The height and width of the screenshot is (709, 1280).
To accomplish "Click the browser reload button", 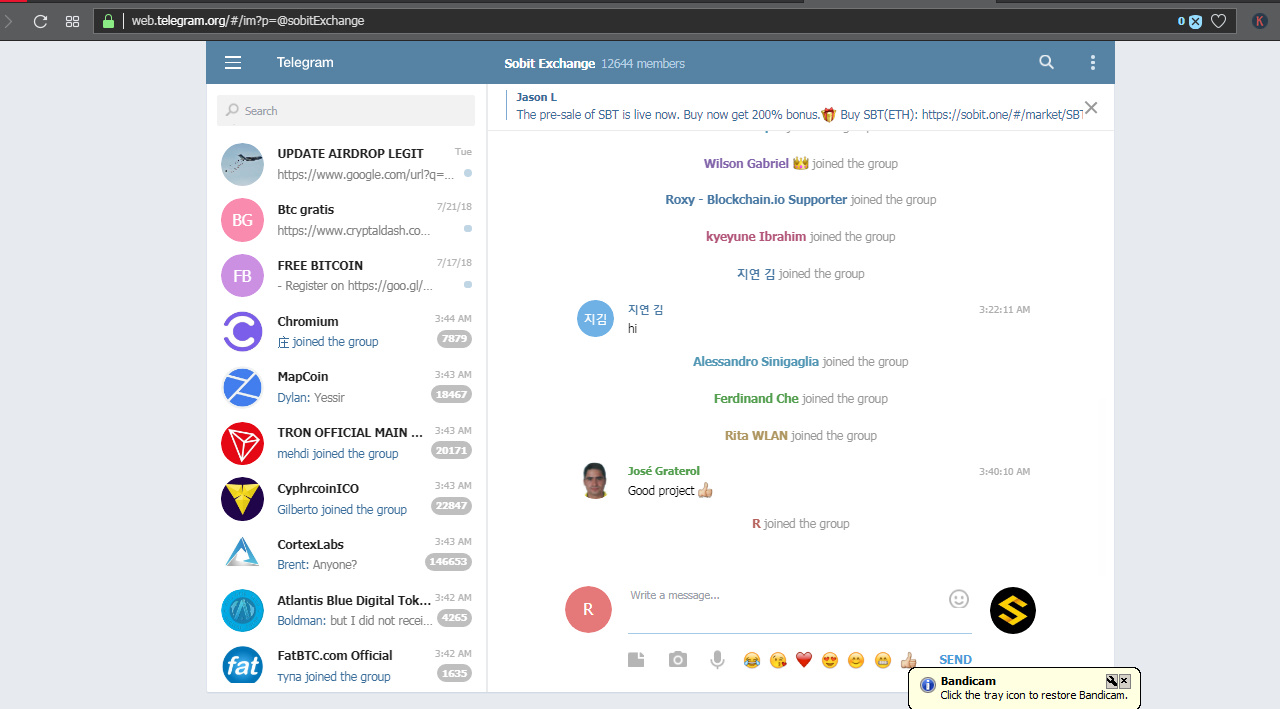I will point(40,21).
